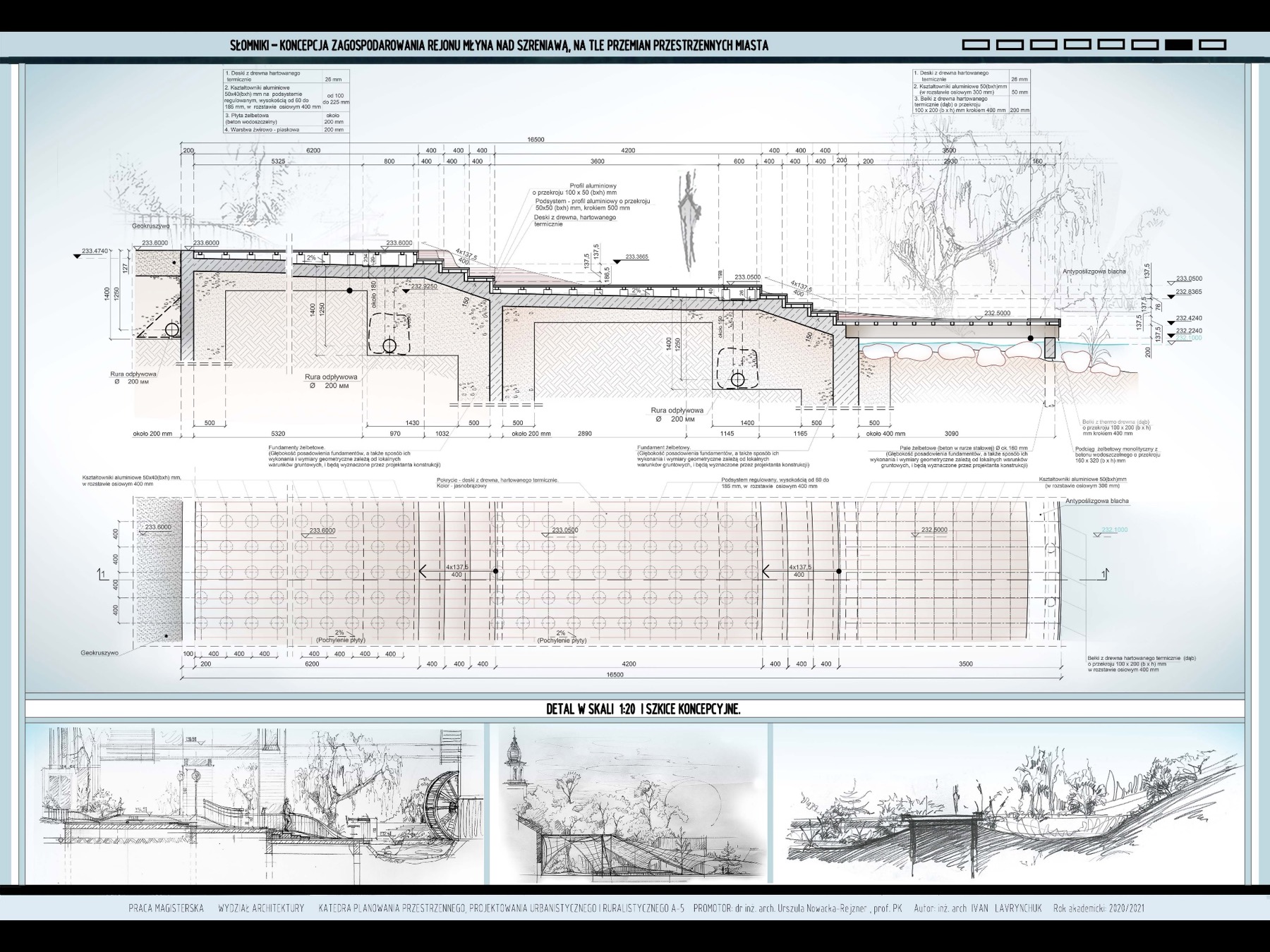Select the first page indicator box
Viewport: 1270px width, 952px height.
[x=976, y=44]
